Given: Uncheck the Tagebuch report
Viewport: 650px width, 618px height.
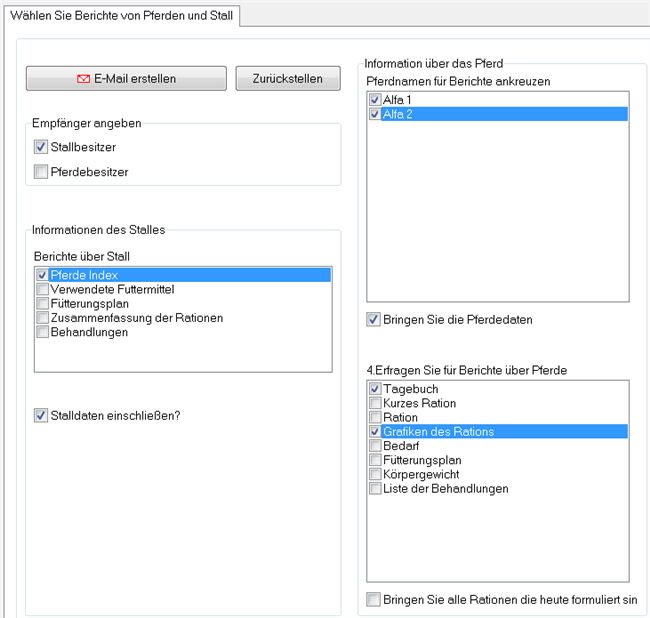Looking at the screenshot, I should pyautogui.click(x=375, y=389).
